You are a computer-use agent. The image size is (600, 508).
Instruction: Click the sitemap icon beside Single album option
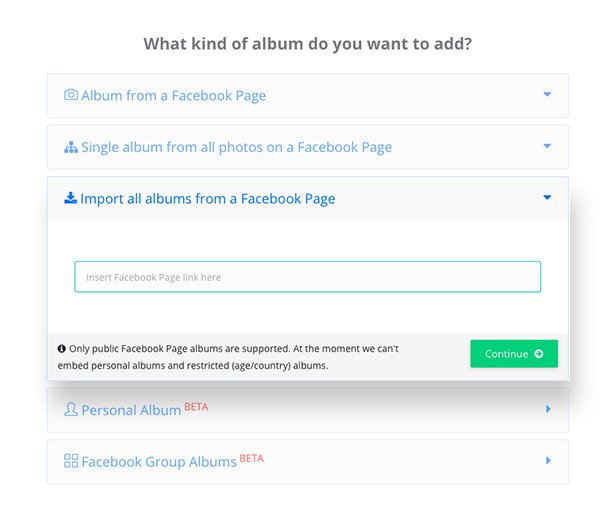coord(71,147)
